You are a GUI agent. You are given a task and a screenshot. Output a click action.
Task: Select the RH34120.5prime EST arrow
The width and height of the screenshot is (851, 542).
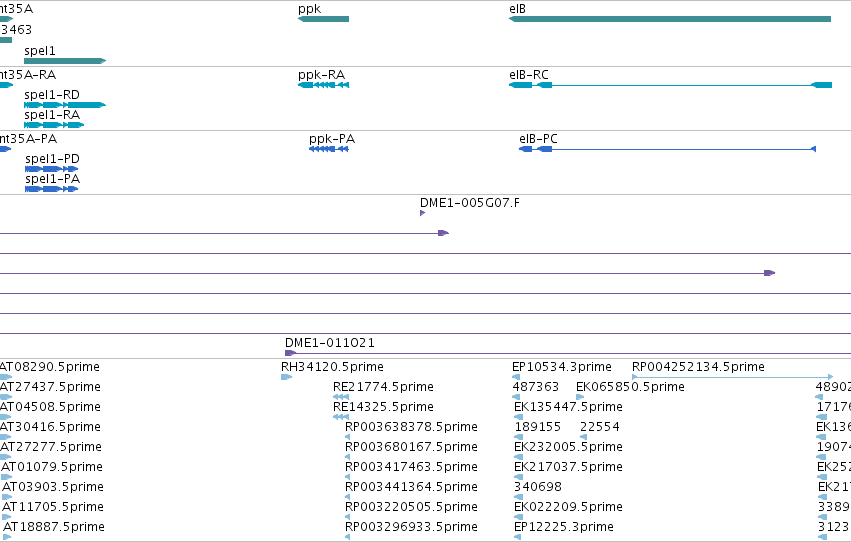287,377
